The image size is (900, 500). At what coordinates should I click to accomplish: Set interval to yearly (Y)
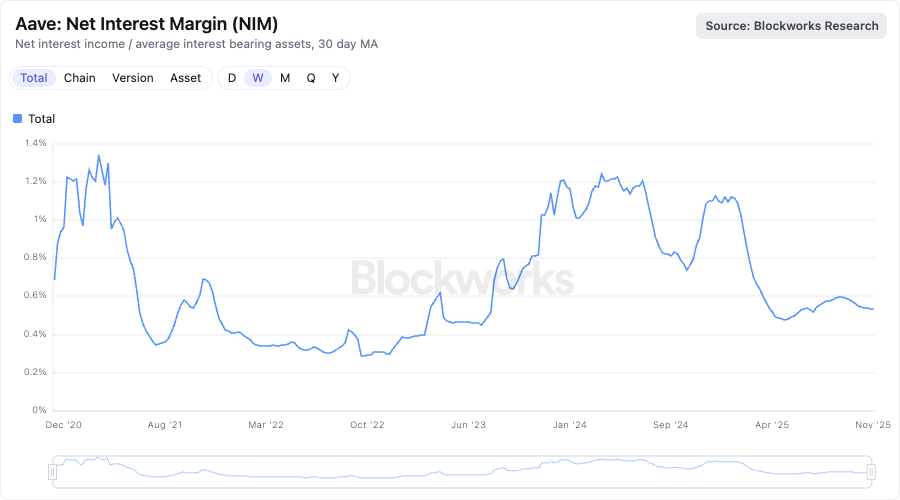pos(335,78)
